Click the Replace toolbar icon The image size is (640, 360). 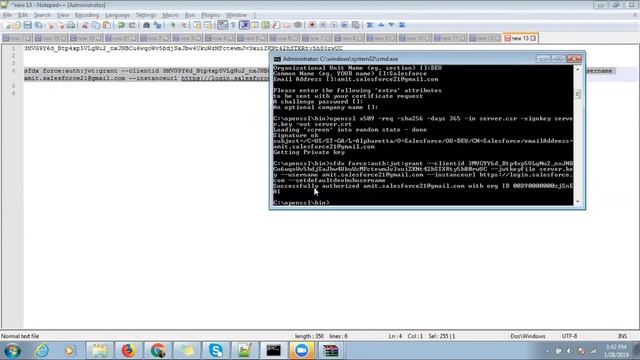(x=157, y=25)
